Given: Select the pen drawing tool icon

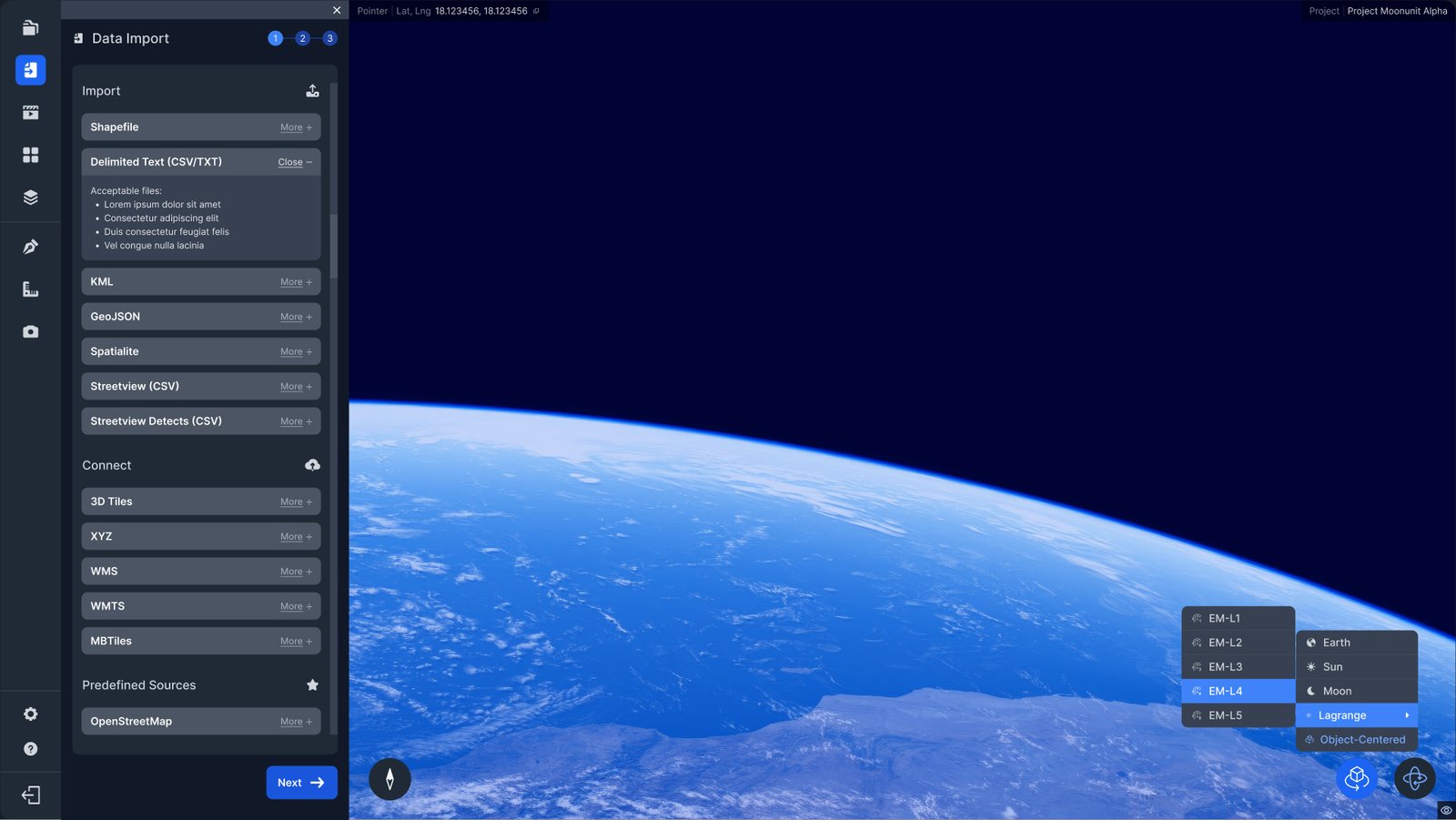Looking at the screenshot, I should 30,247.
